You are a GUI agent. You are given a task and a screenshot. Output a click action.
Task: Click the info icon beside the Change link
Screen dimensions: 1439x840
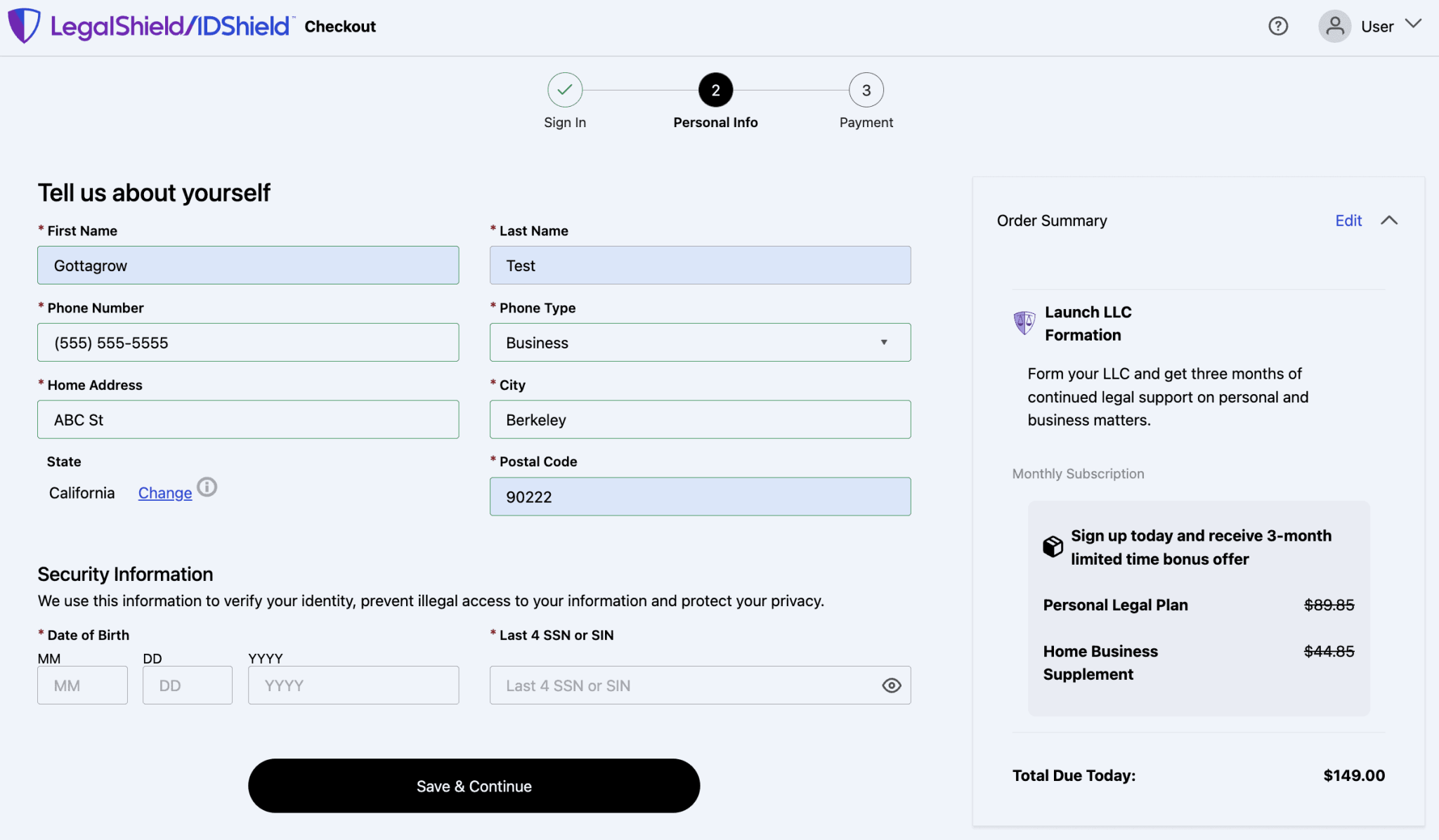pyautogui.click(x=207, y=487)
